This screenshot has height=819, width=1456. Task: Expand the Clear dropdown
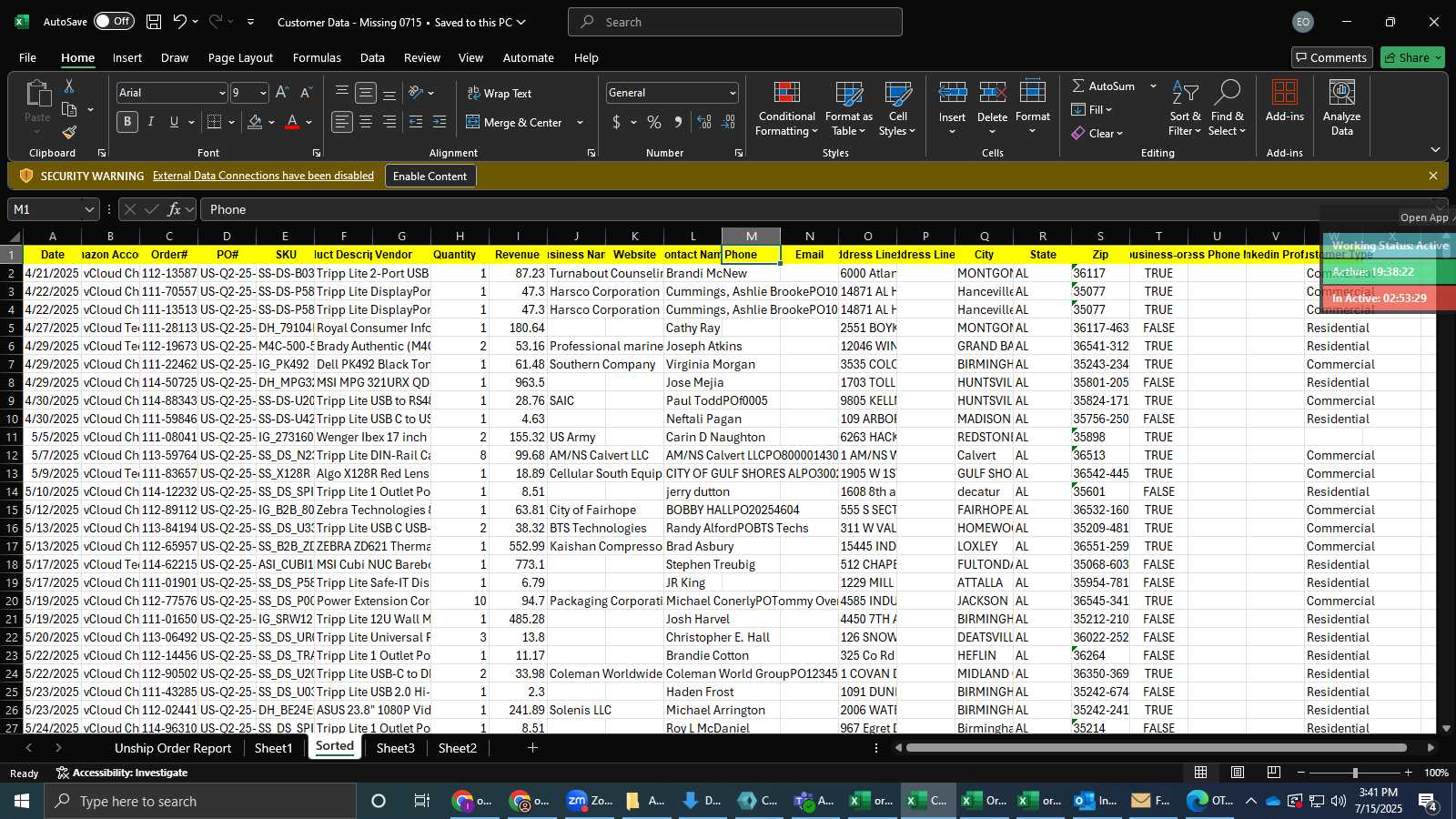tap(1119, 133)
